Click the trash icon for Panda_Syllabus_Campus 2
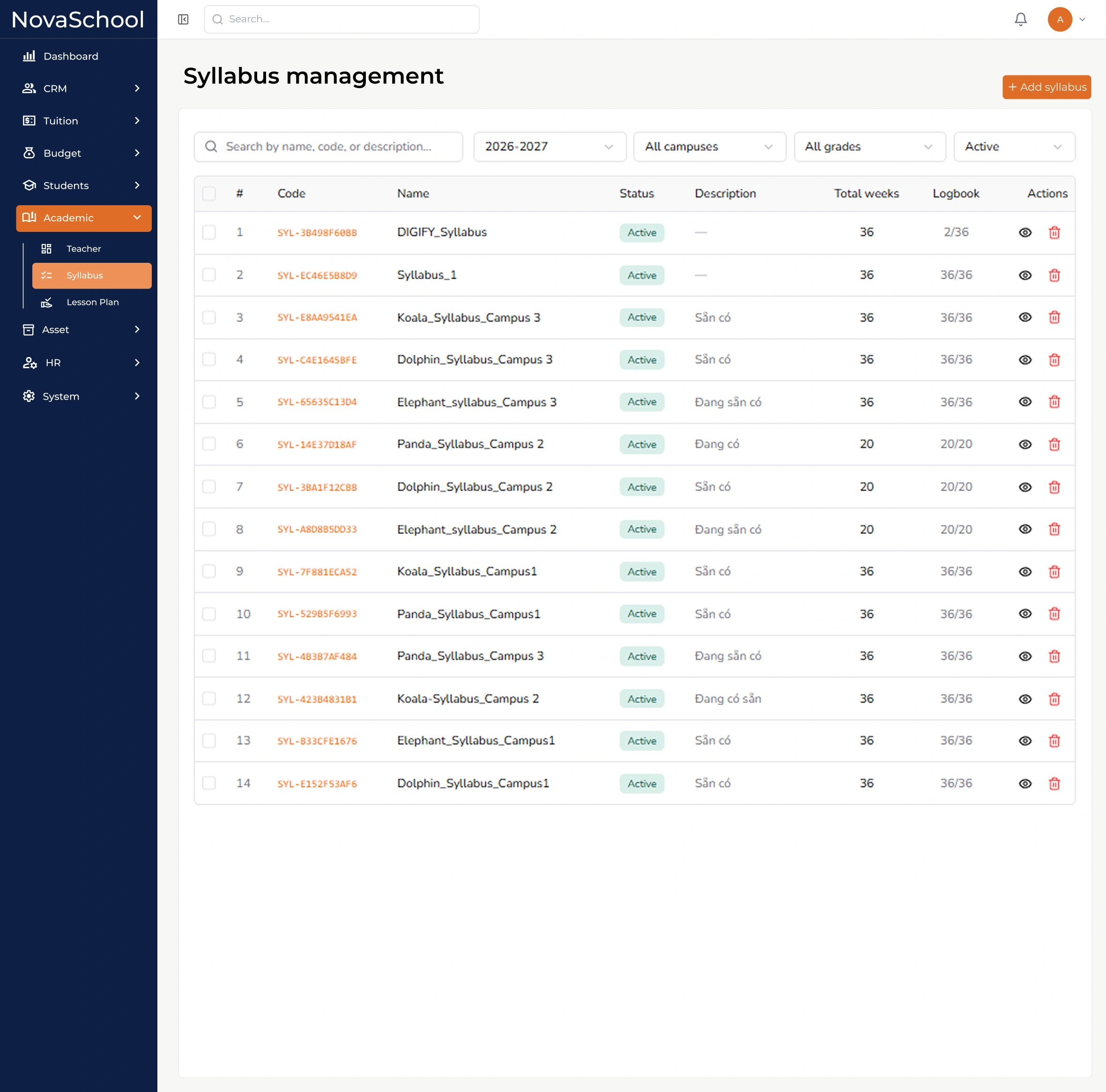The width and height of the screenshot is (1106, 1092). (x=1054, y=445)
